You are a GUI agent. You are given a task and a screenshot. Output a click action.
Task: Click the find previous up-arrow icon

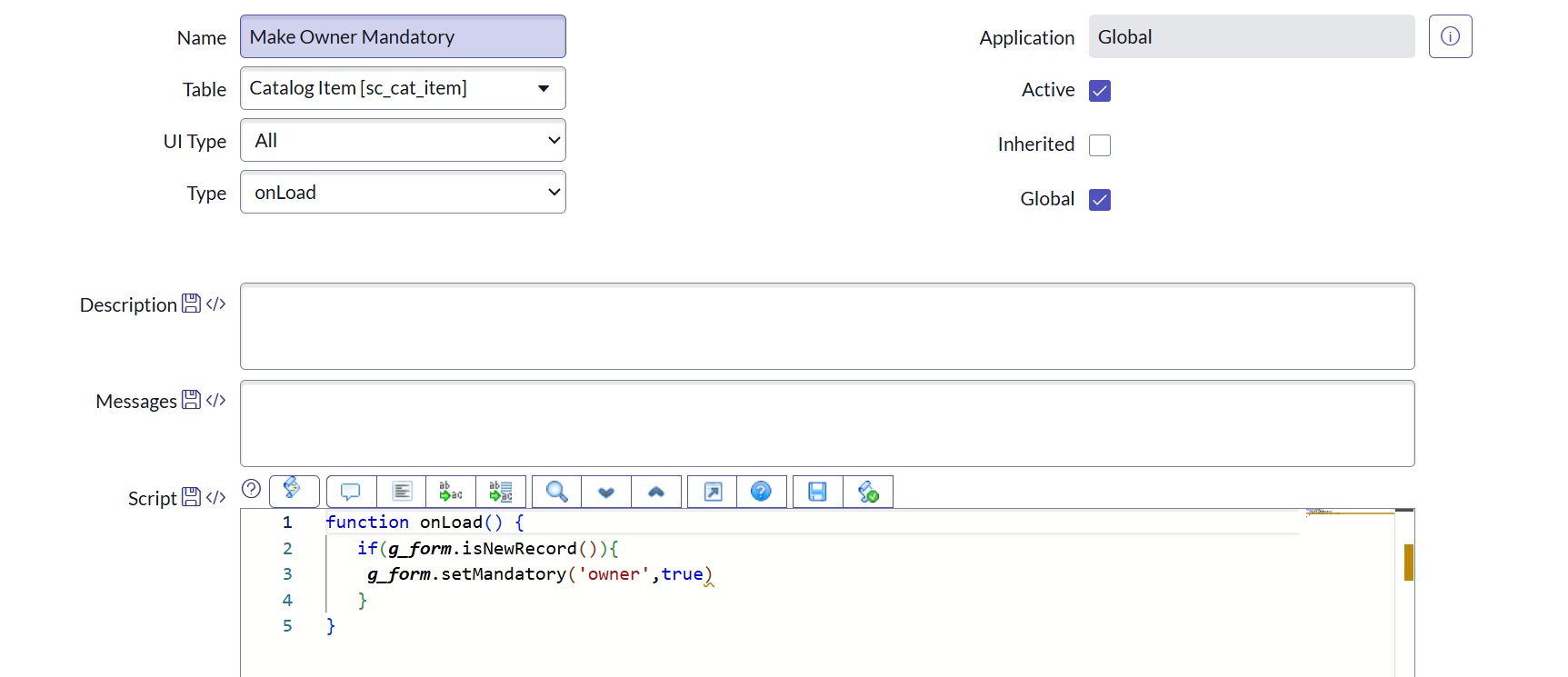(x=656, y=492)
